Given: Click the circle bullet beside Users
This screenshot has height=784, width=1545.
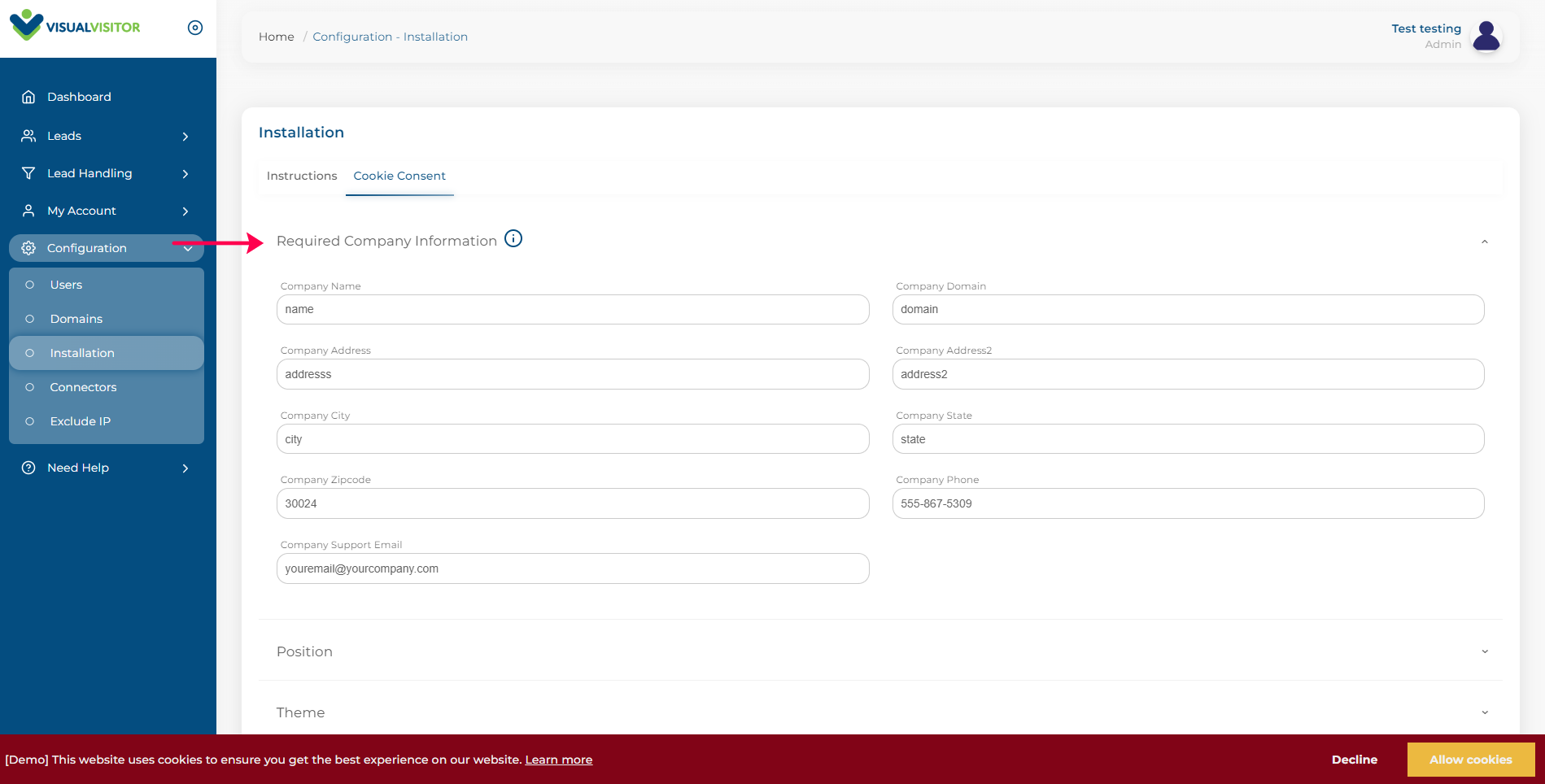Looking at the screenshot, I should click(30, 285).
